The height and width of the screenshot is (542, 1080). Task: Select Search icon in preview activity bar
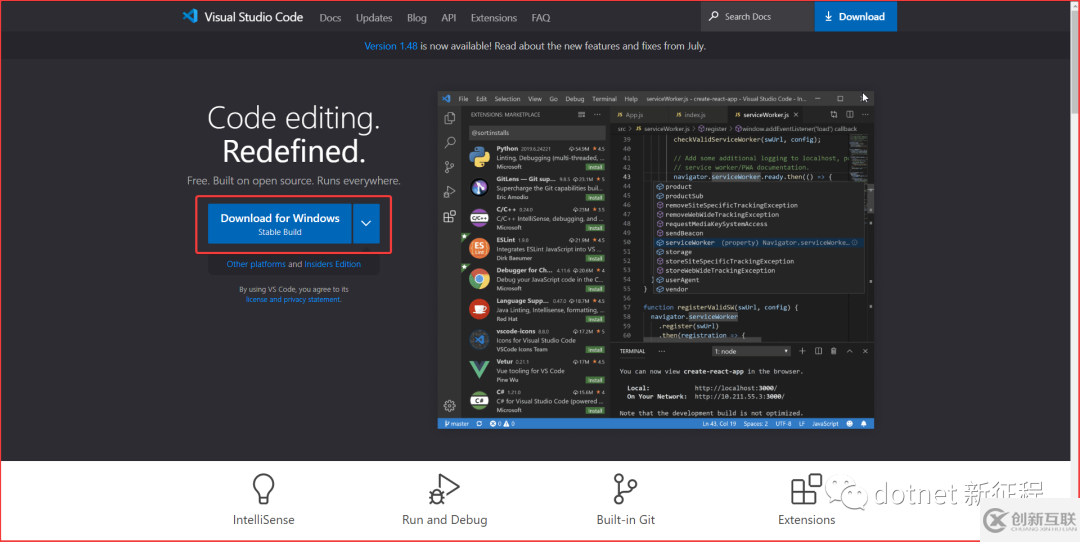(x=450, y=143)
